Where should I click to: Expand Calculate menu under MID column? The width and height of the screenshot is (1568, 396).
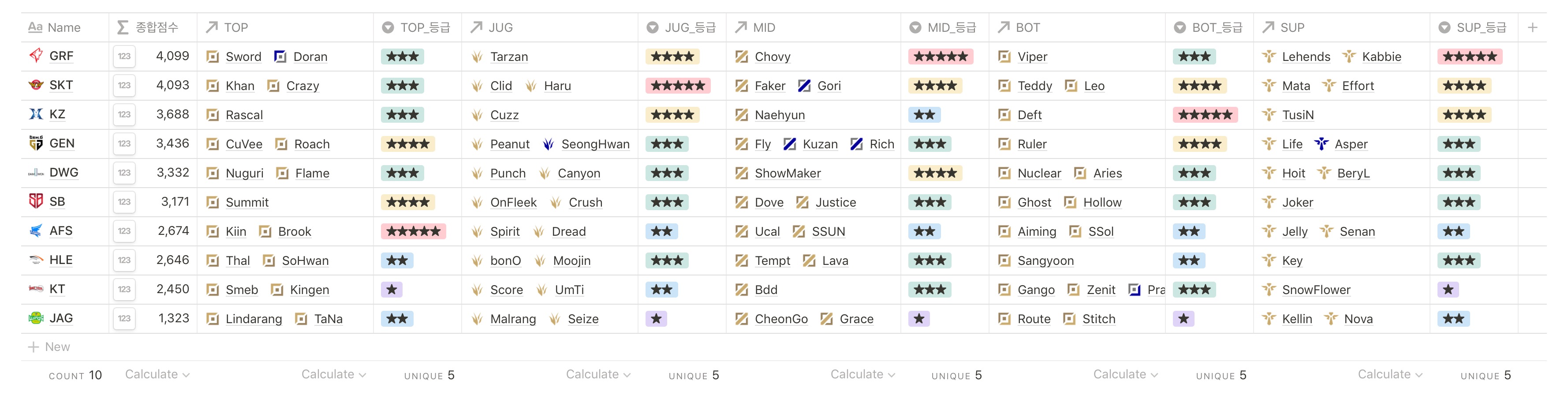[x=862, y=375]
